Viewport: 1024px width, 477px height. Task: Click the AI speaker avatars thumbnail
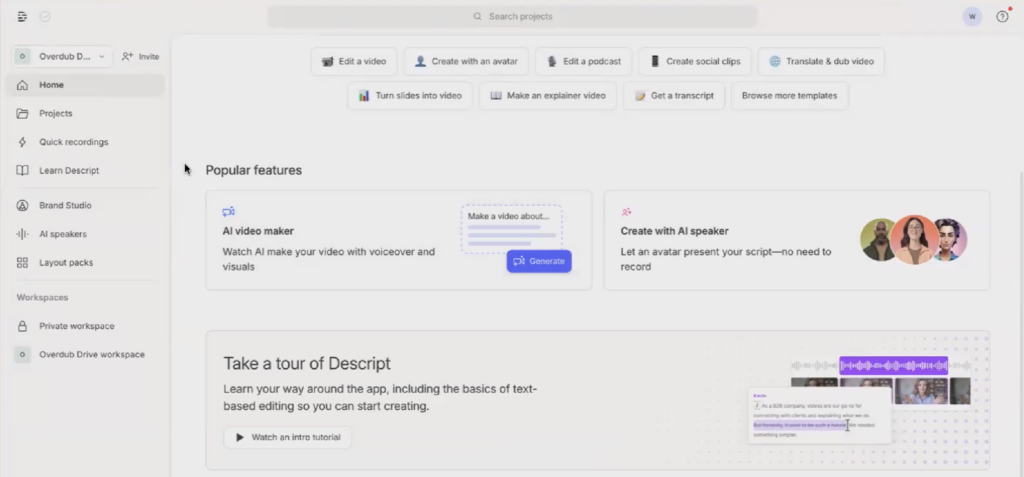(x=914, y=240)
